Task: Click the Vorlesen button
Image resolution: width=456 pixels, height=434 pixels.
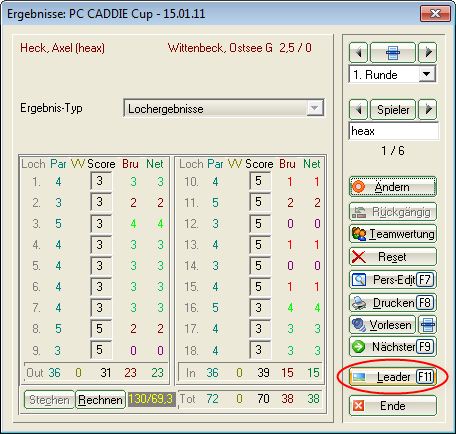Action: (382, 325)
